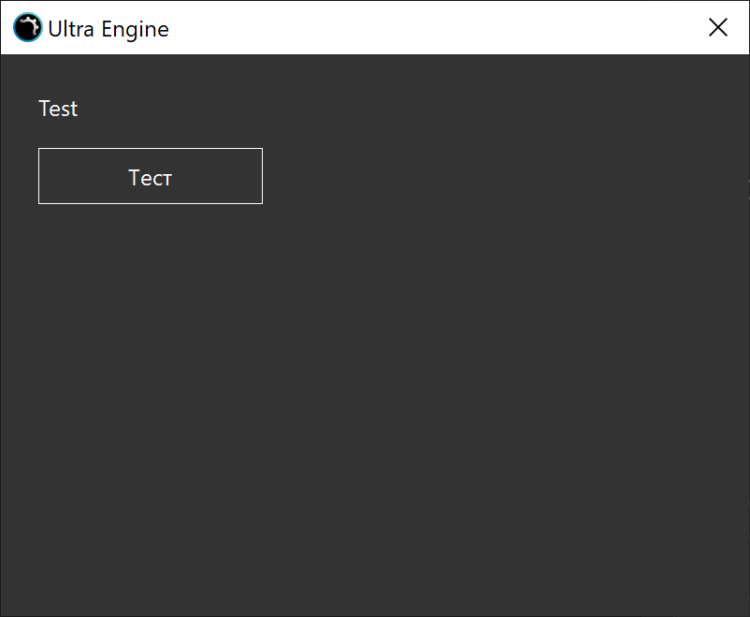This screenshot has width=750, height=617.
Task: Select the word Ultra in the title
Action: tap(71, 29)
